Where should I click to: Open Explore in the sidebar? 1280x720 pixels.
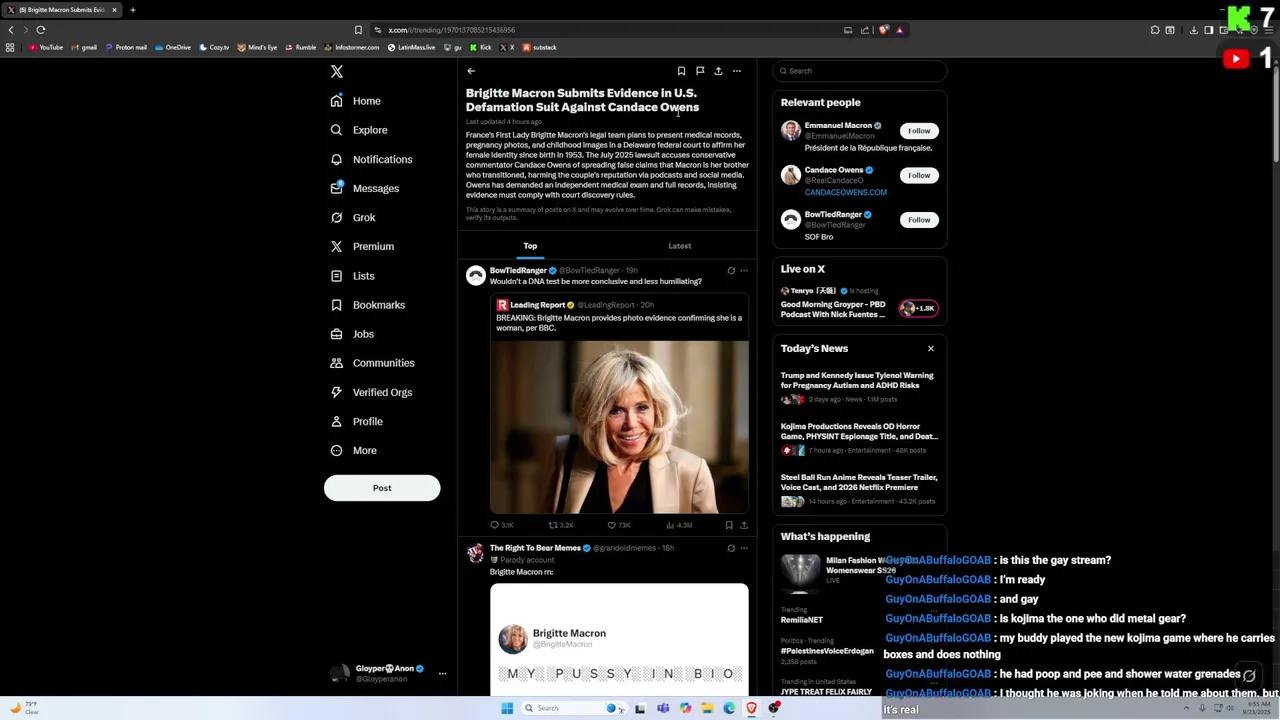point(358,130)
